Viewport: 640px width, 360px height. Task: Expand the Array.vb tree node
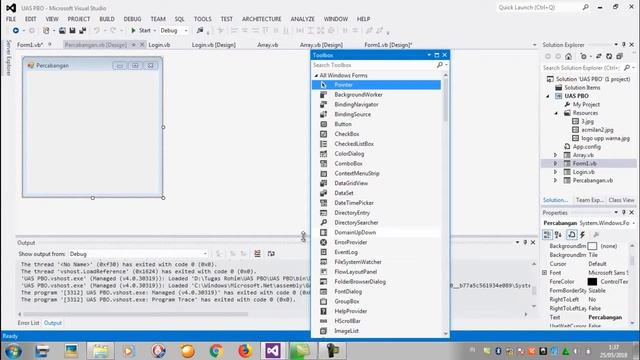[x=556, y=155]
